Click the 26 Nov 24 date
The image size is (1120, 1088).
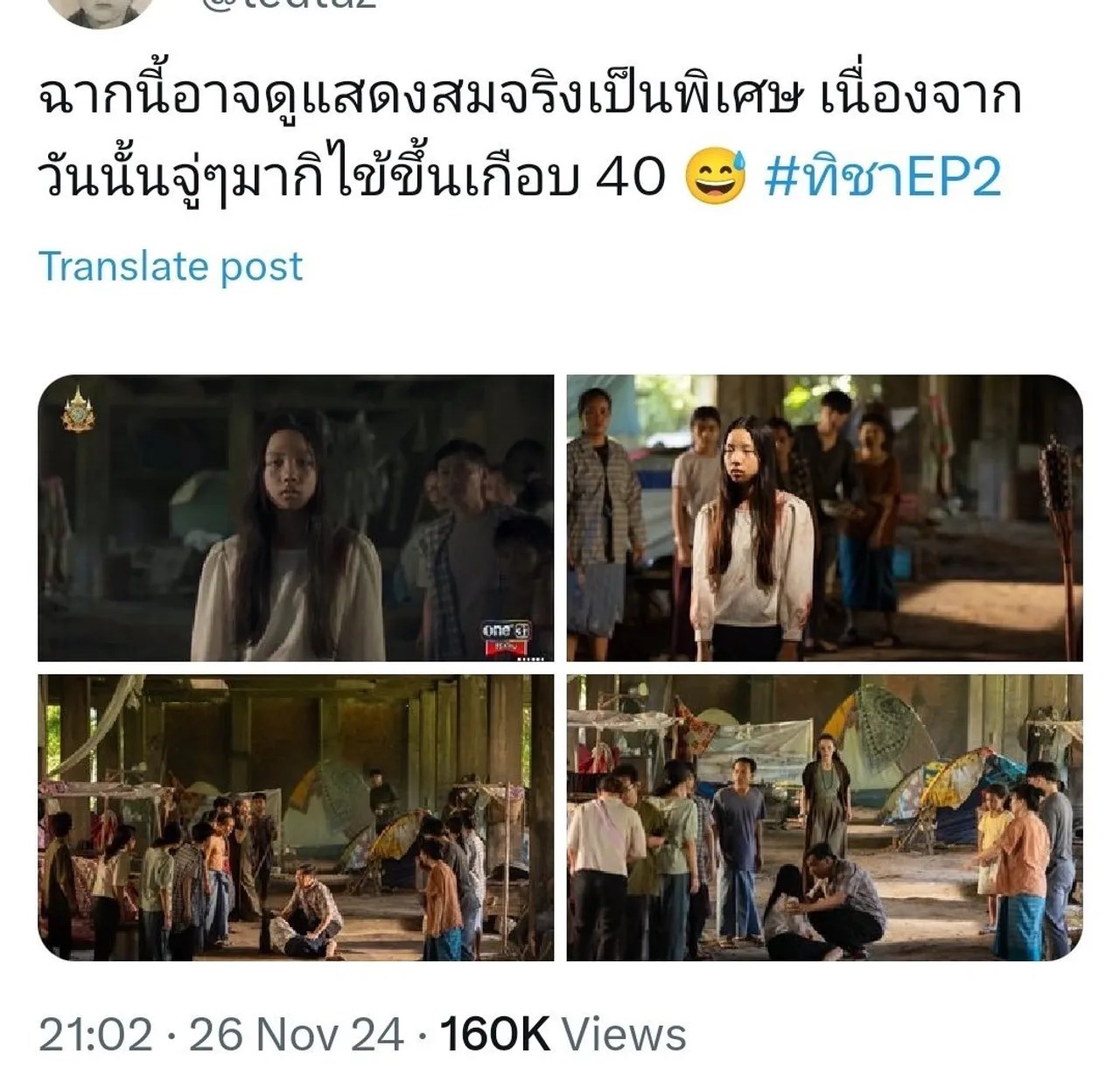[297, 1035]
